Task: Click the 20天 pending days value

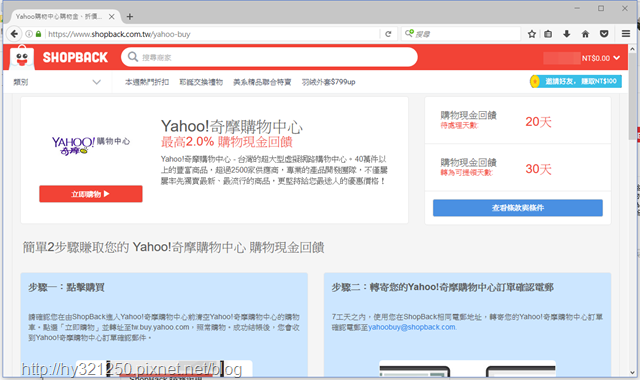Action: coord(538,122)
